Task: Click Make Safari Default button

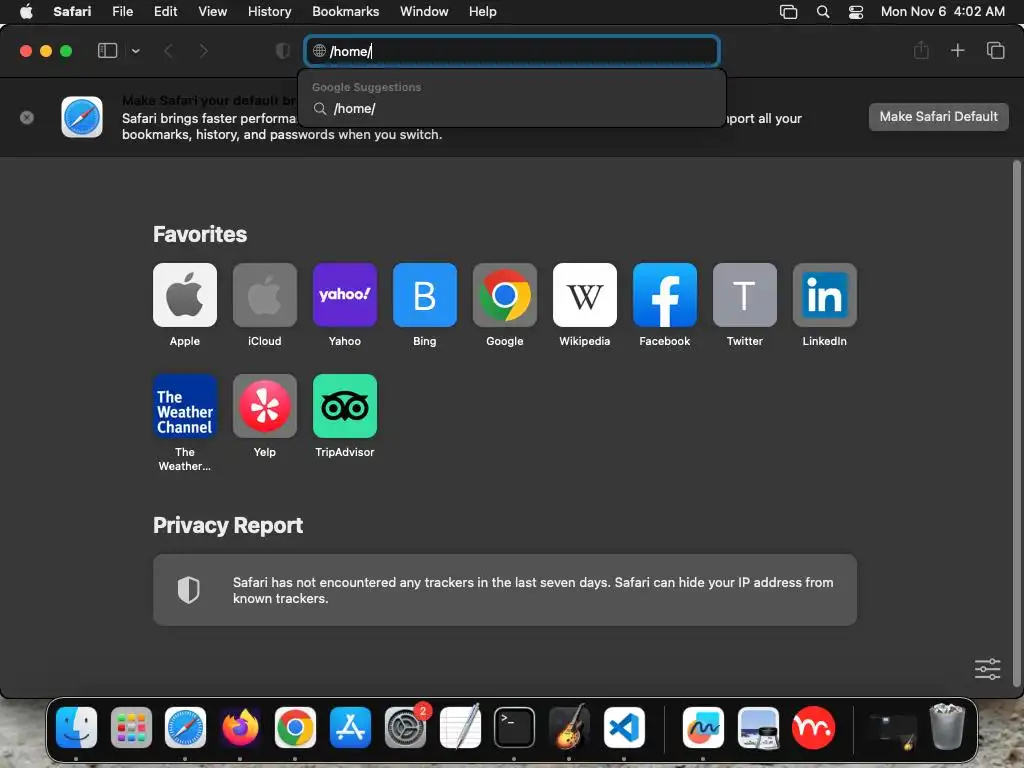Action: pos(938,117)
